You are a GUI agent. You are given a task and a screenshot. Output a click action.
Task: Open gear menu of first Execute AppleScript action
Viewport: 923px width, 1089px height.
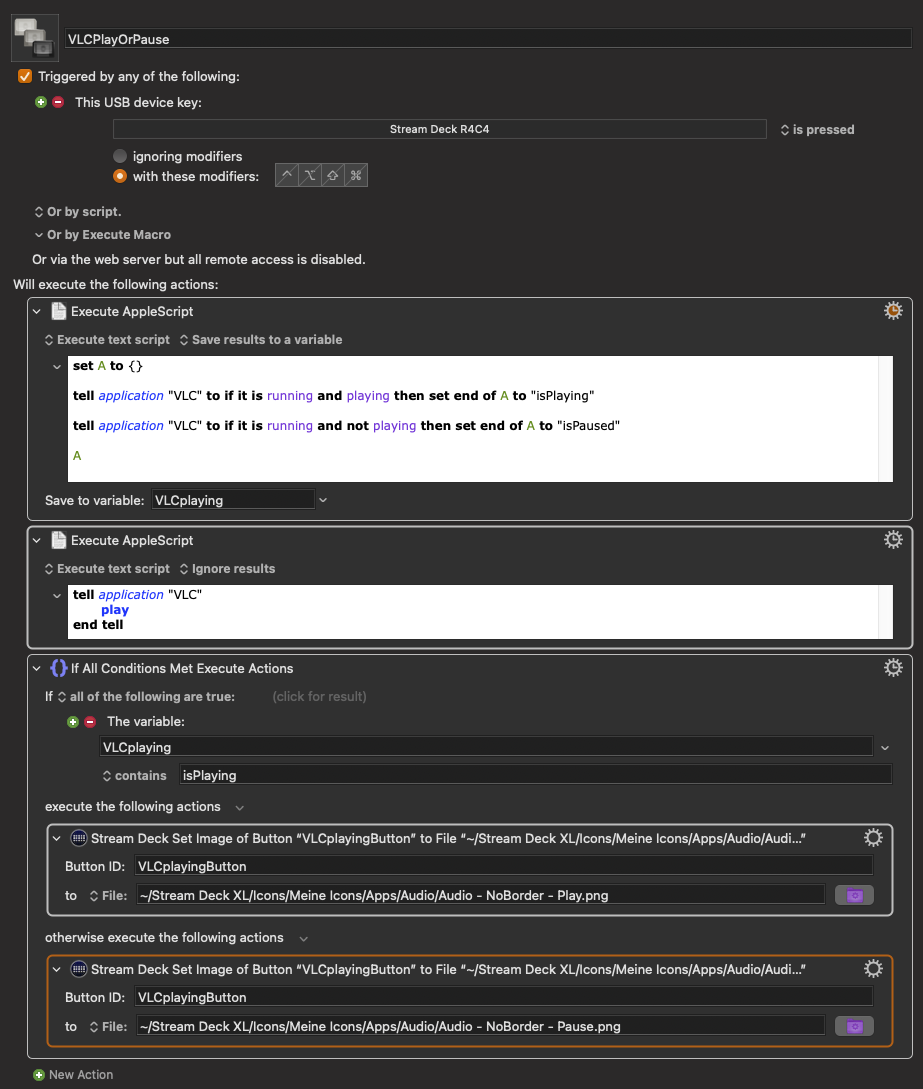pyautogui.click(x=893, y=311)
